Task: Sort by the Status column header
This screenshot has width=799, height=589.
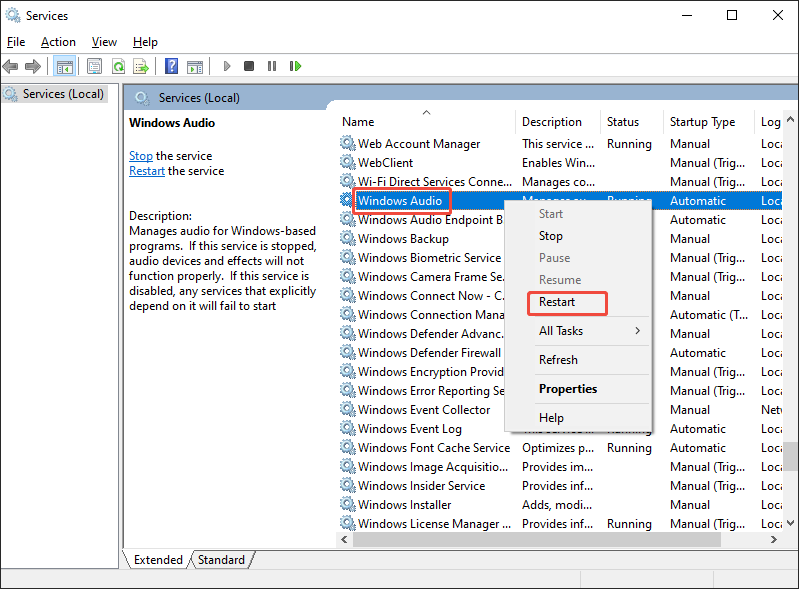Action: [x=632, y=122]
